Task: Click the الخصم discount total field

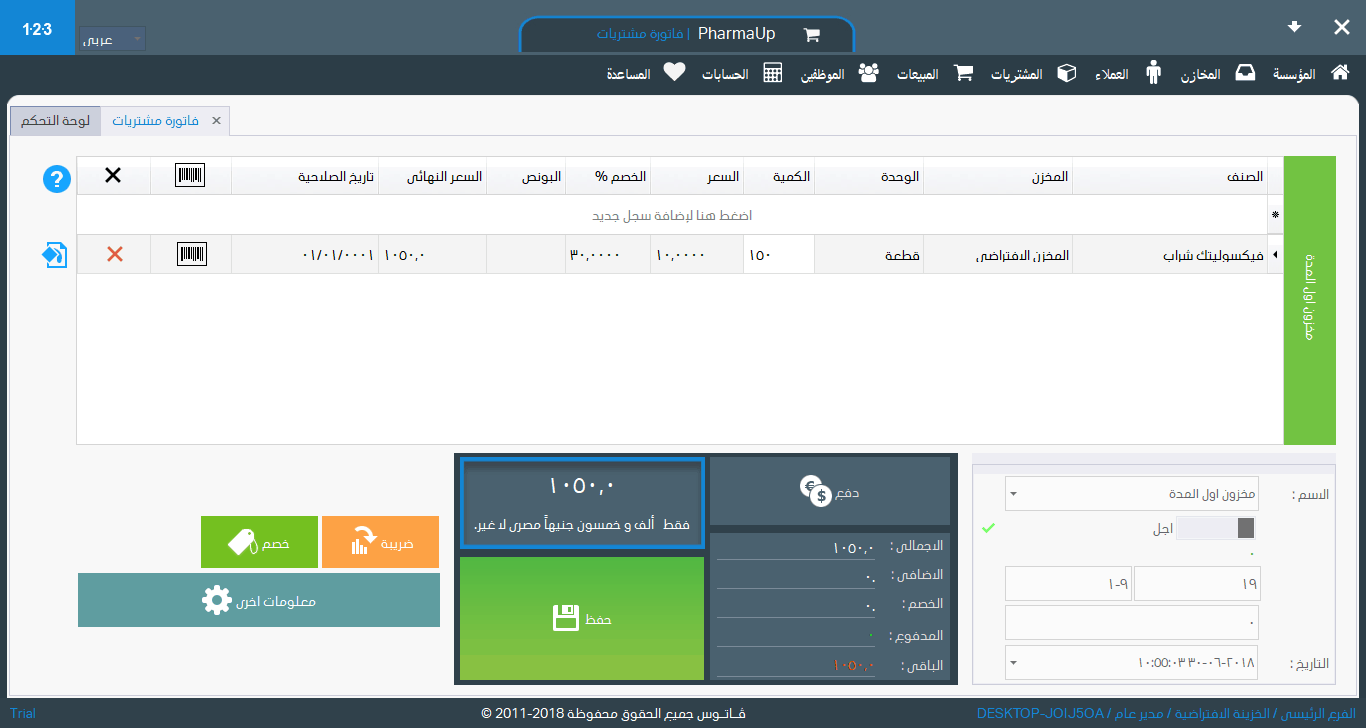Action: pyautogui.click(x=795, y=606)
